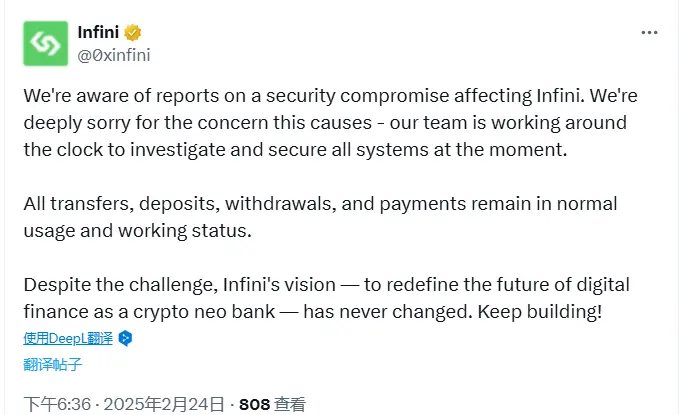Click "All transfers, deposits, withdrawals" text

tap(163, 204)
